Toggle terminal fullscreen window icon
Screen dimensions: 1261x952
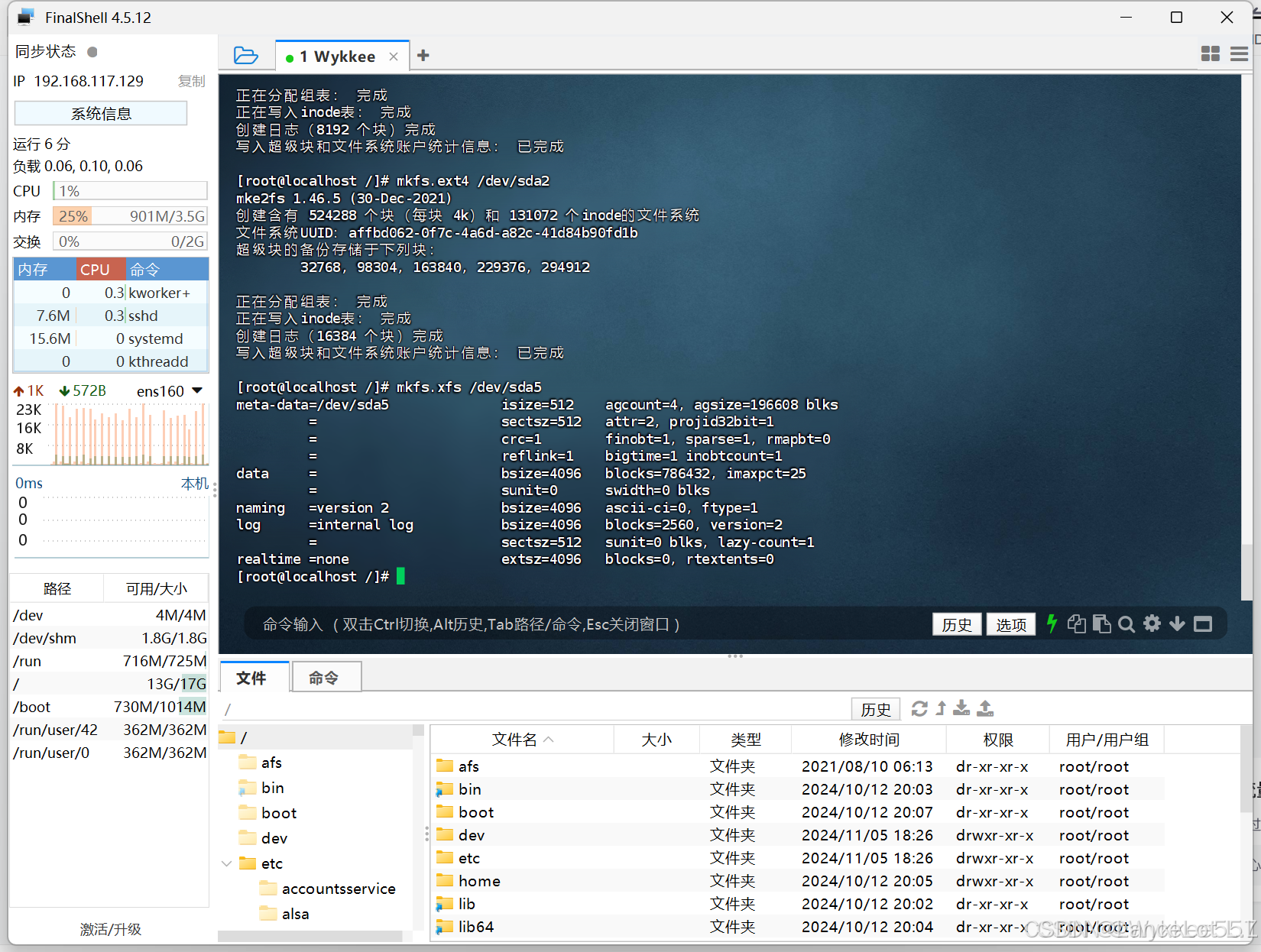[x=1203, y=624]
